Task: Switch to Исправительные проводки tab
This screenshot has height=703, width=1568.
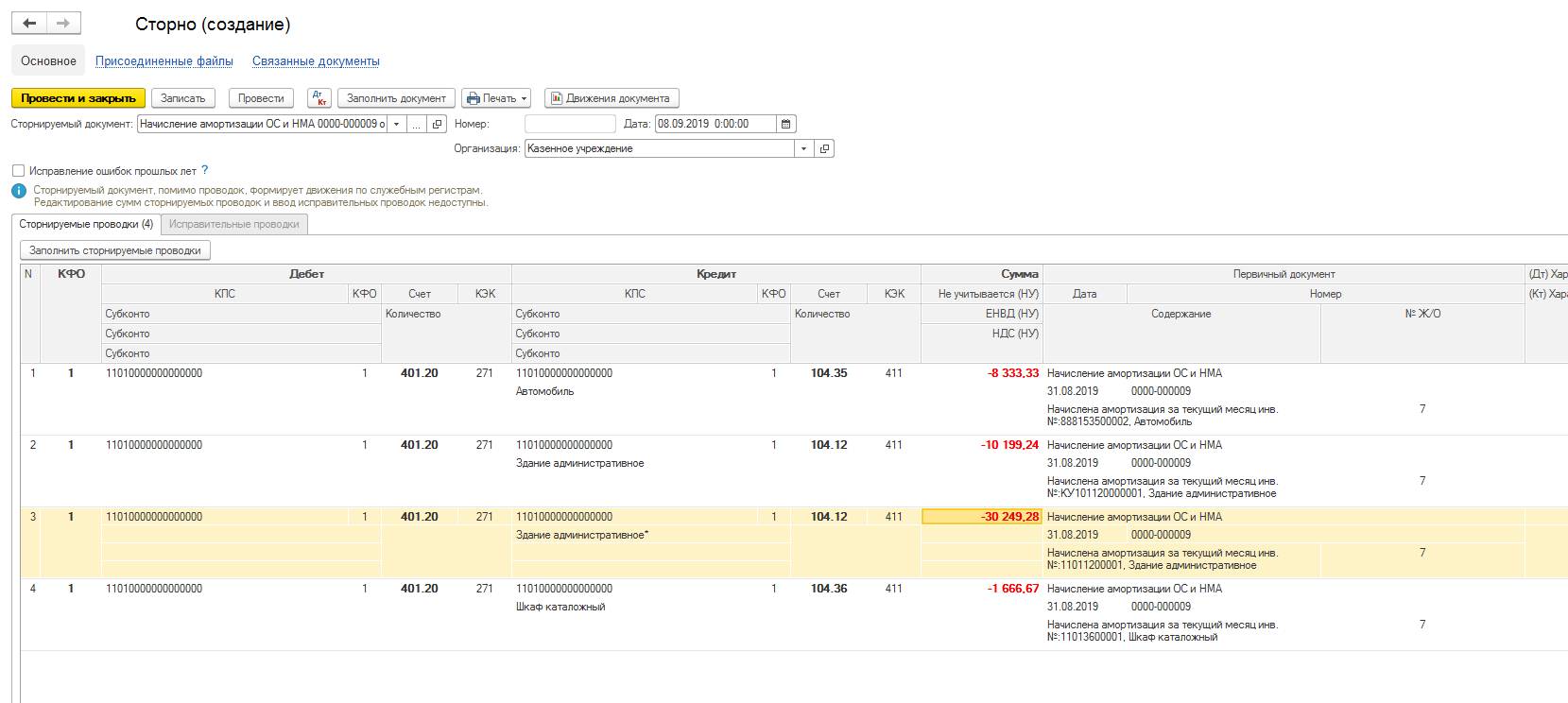Action: (x=233, y=224)
